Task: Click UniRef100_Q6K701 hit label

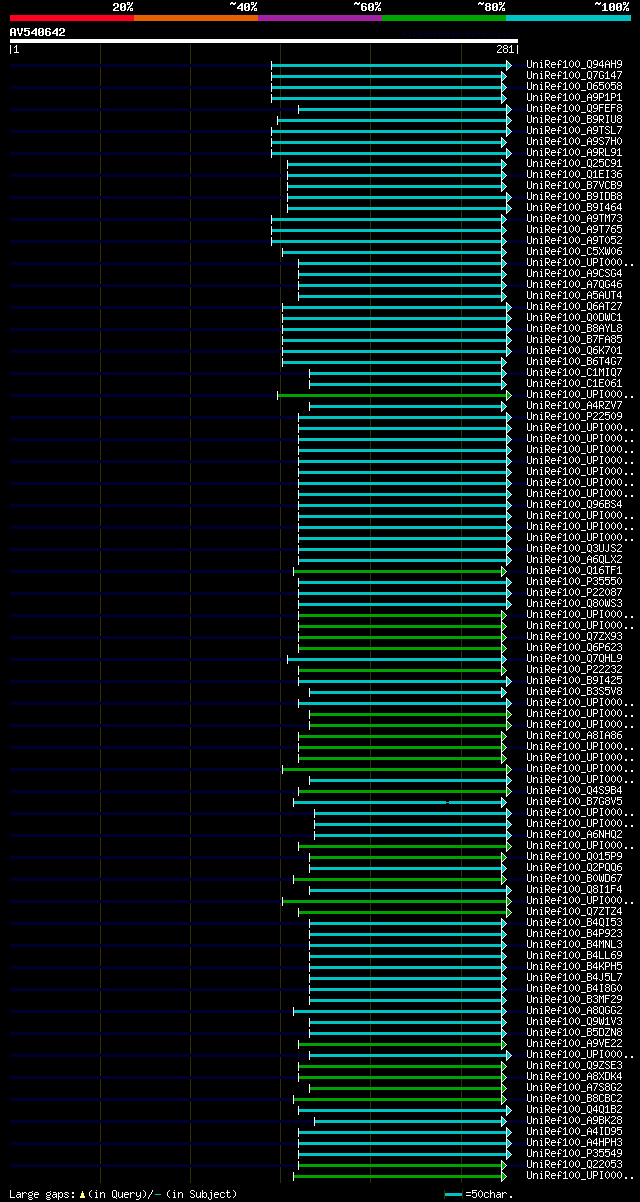Action: click(574, 350)
